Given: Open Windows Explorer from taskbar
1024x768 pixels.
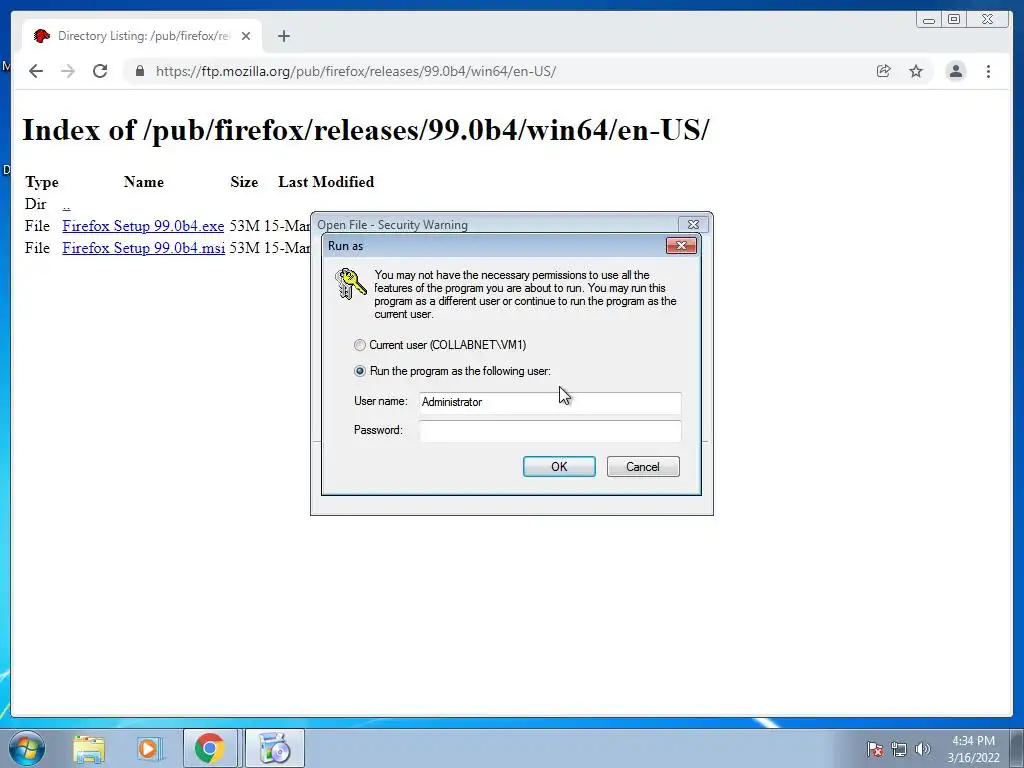Looking at the screenshot, I should 89,748.
